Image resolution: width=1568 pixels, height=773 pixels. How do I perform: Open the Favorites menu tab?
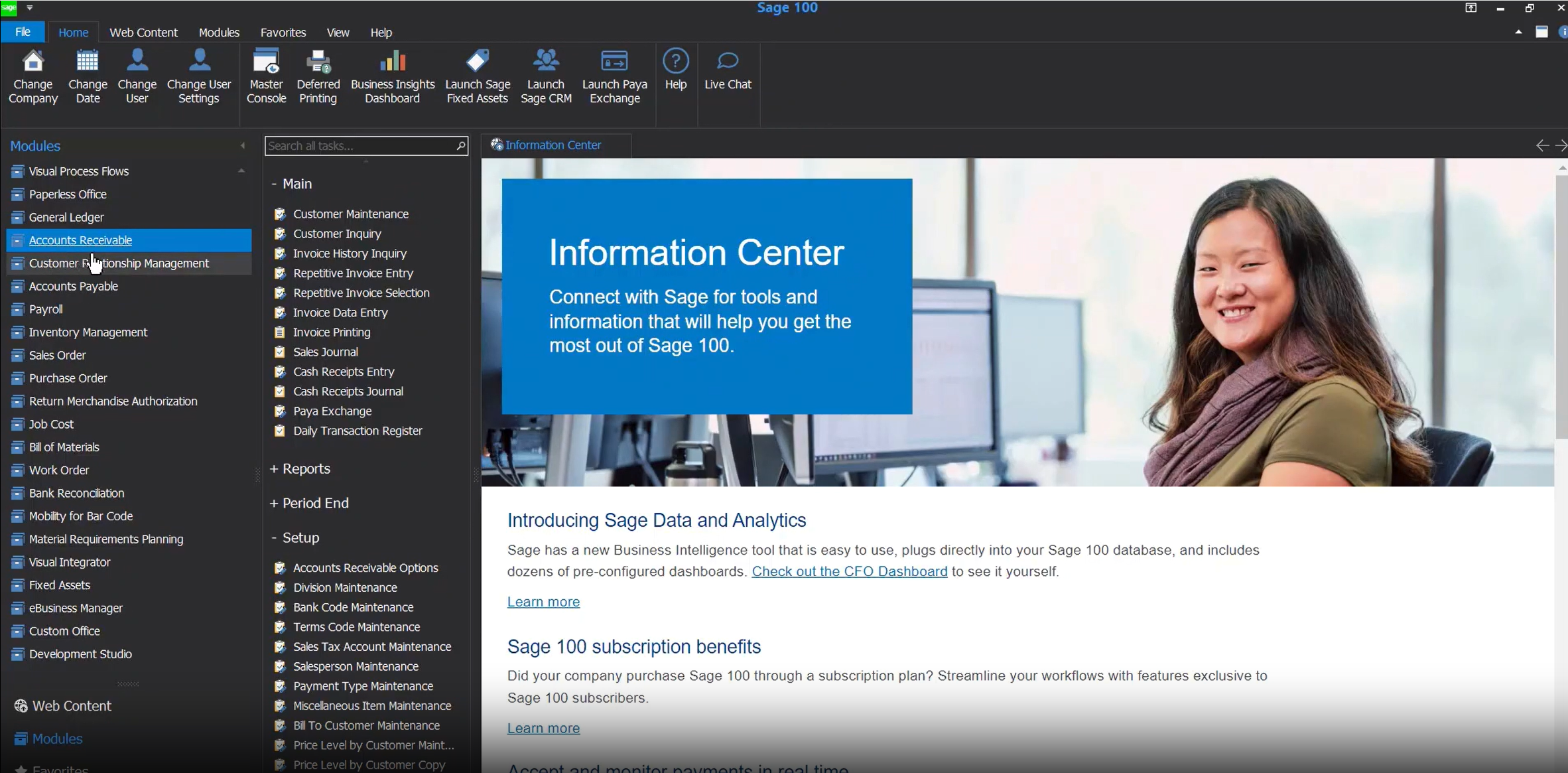coord(283,32)
